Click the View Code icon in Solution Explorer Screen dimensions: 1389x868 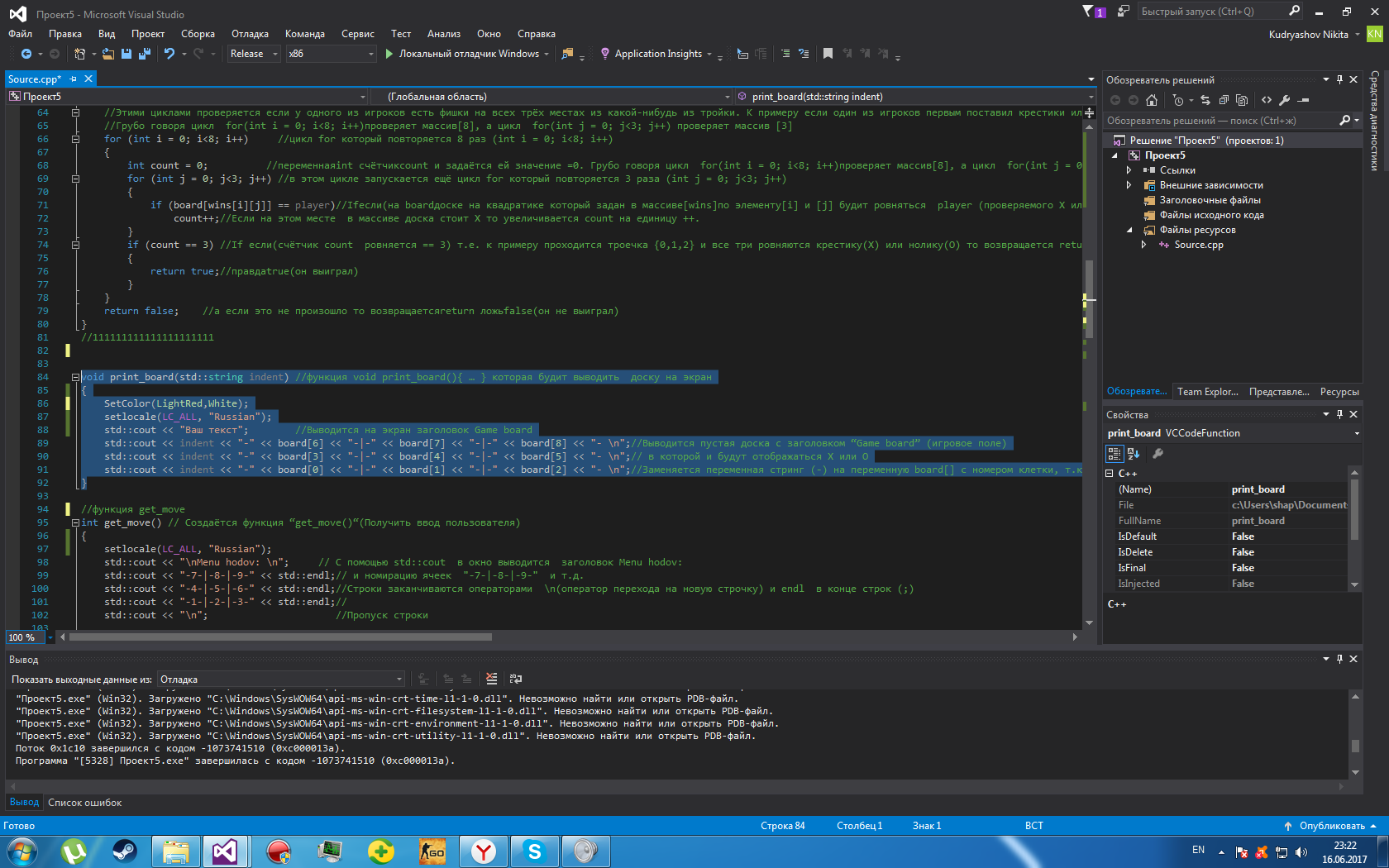tap(1267, 100)
